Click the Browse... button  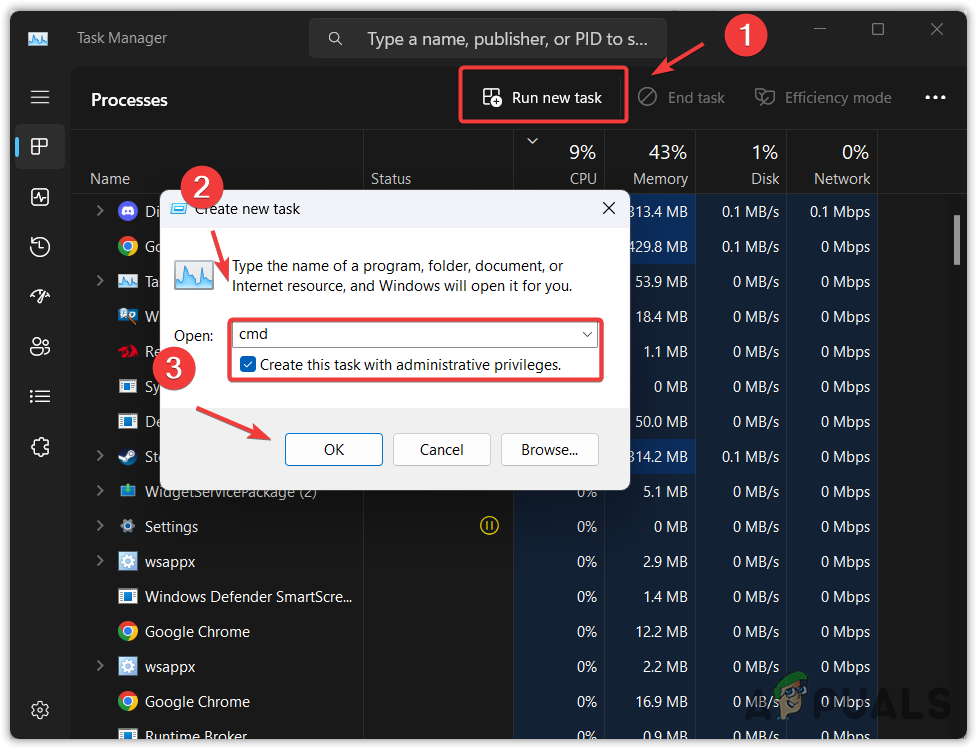pos(550,449)
